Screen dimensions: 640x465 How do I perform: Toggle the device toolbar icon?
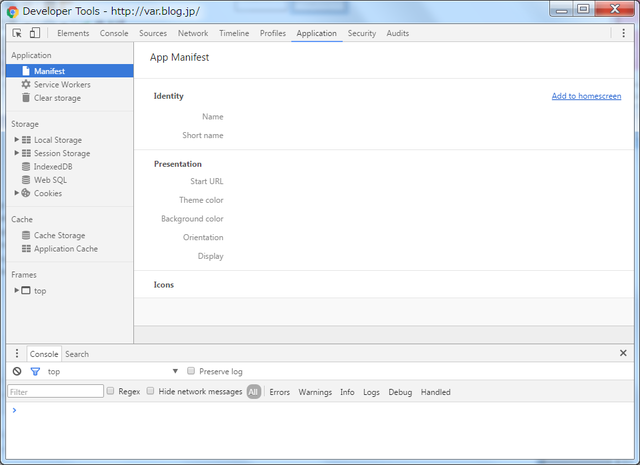pos(35,33)
